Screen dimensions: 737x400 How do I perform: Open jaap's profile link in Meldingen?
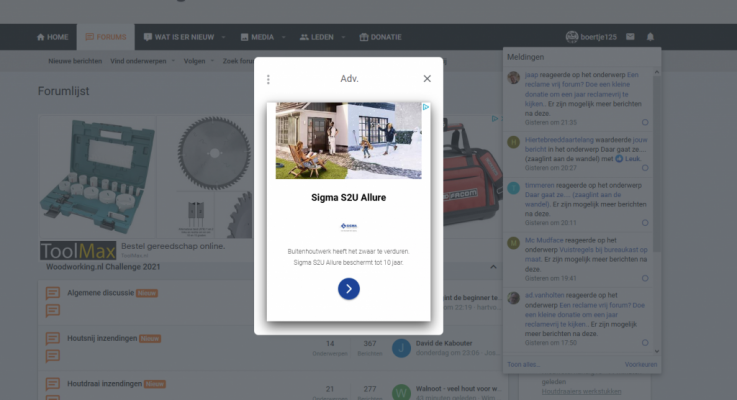(x=531, y=75)
